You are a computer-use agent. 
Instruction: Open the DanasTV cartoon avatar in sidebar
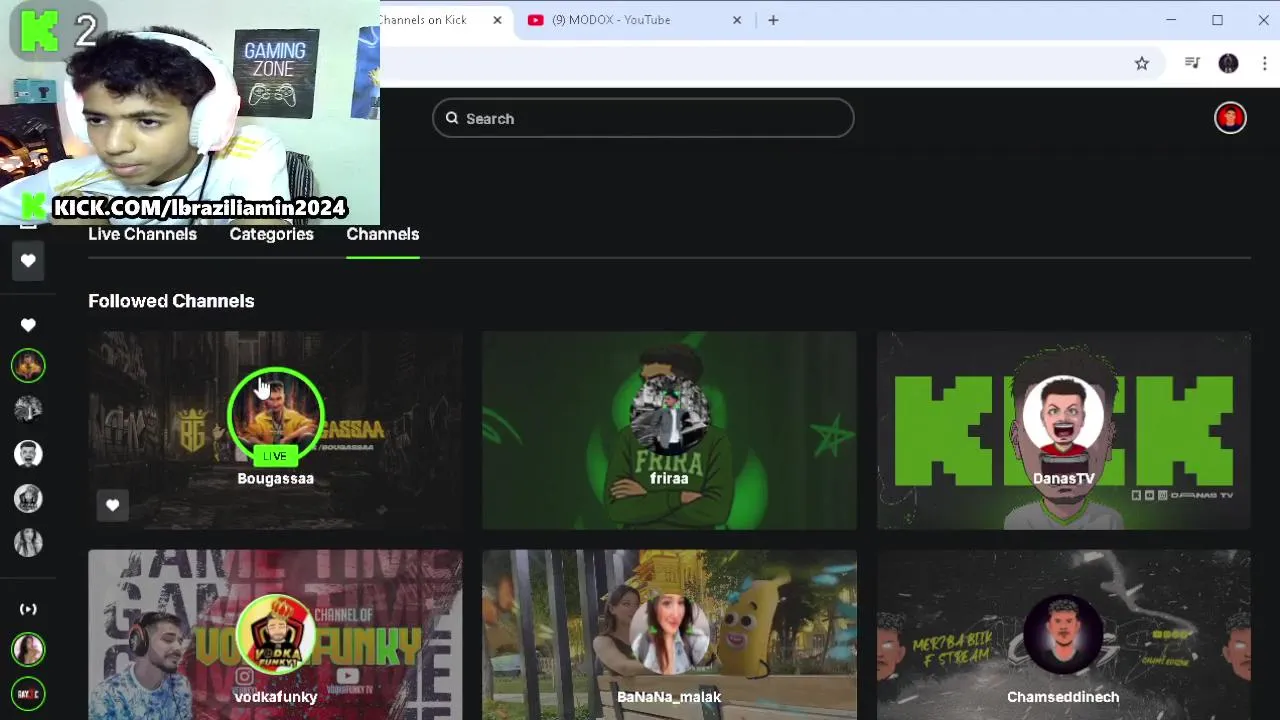[28, 454]
